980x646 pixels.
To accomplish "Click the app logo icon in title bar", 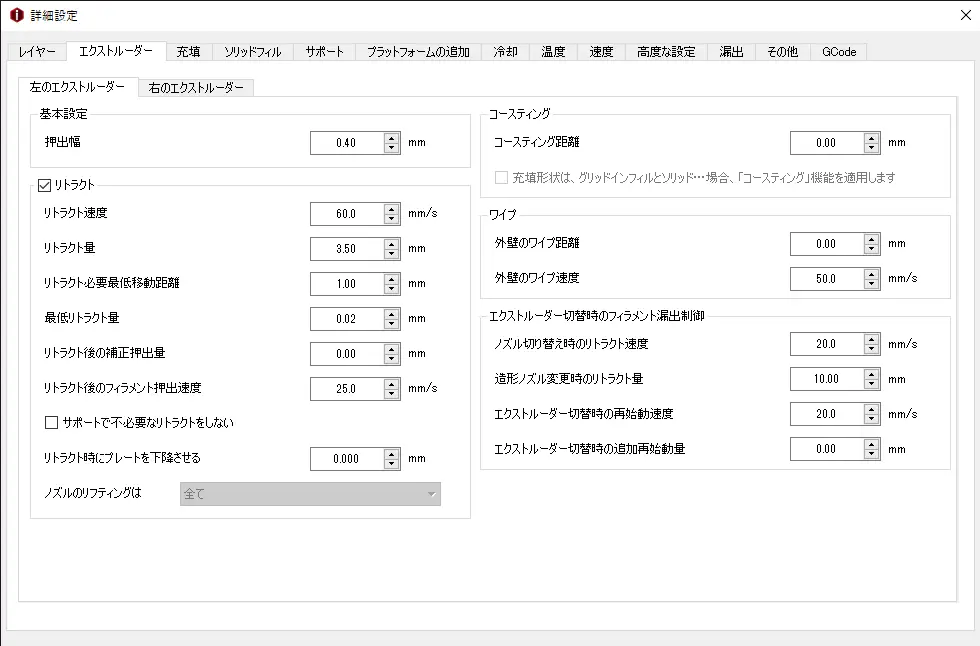I will click(16, 15).
